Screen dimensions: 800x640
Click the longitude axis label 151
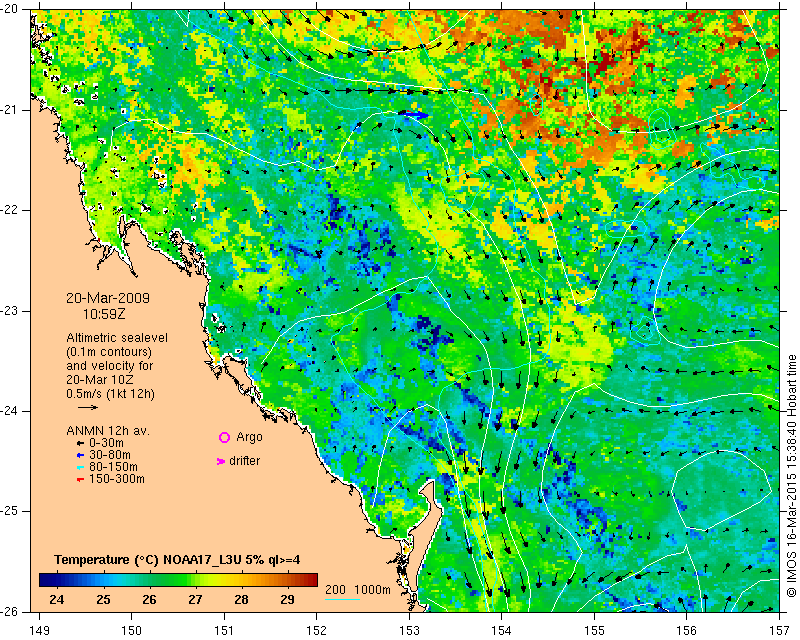pos(224,631)
